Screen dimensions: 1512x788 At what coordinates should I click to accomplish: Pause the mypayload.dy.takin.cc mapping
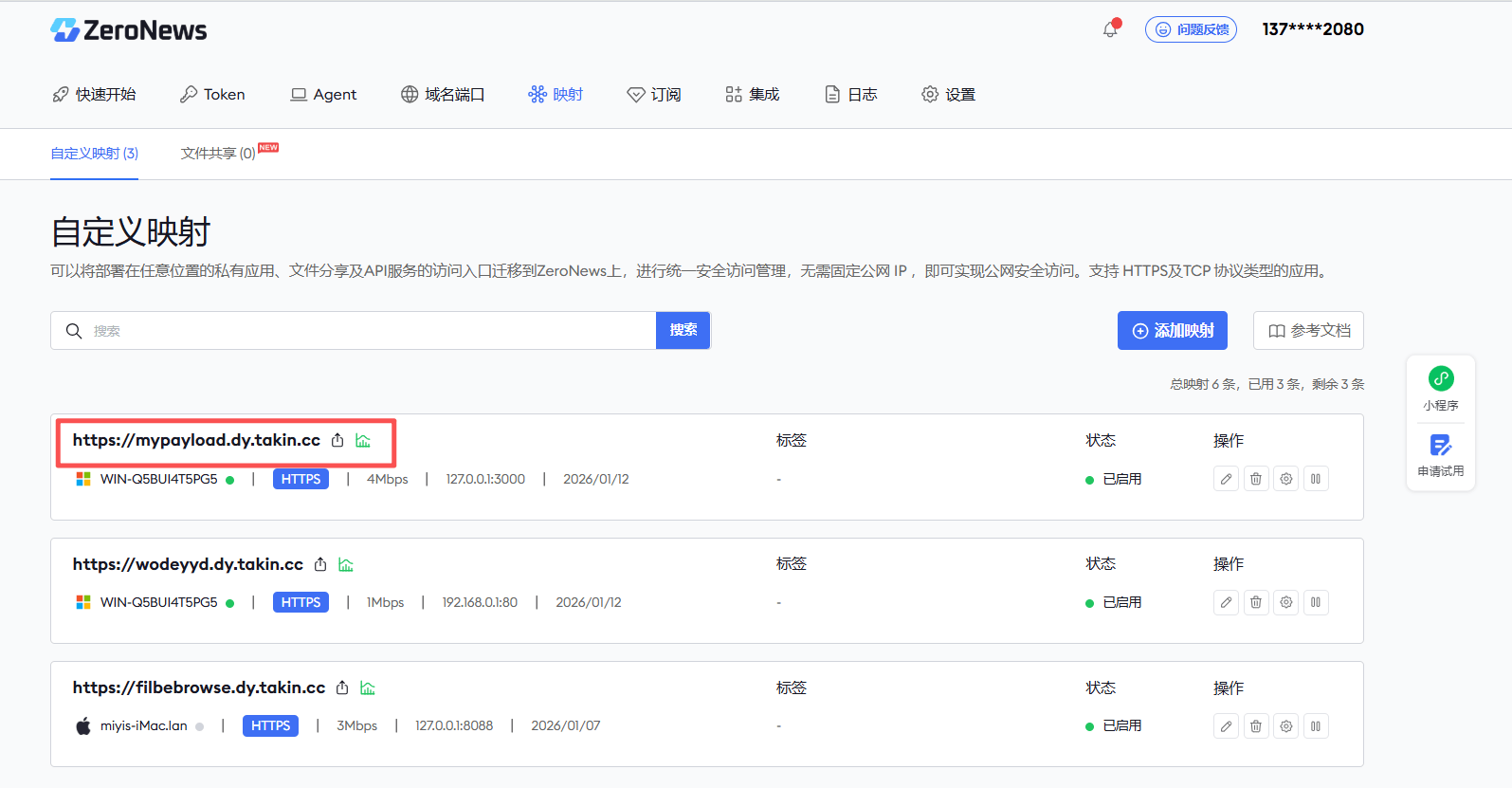[x=1316, y=479]
